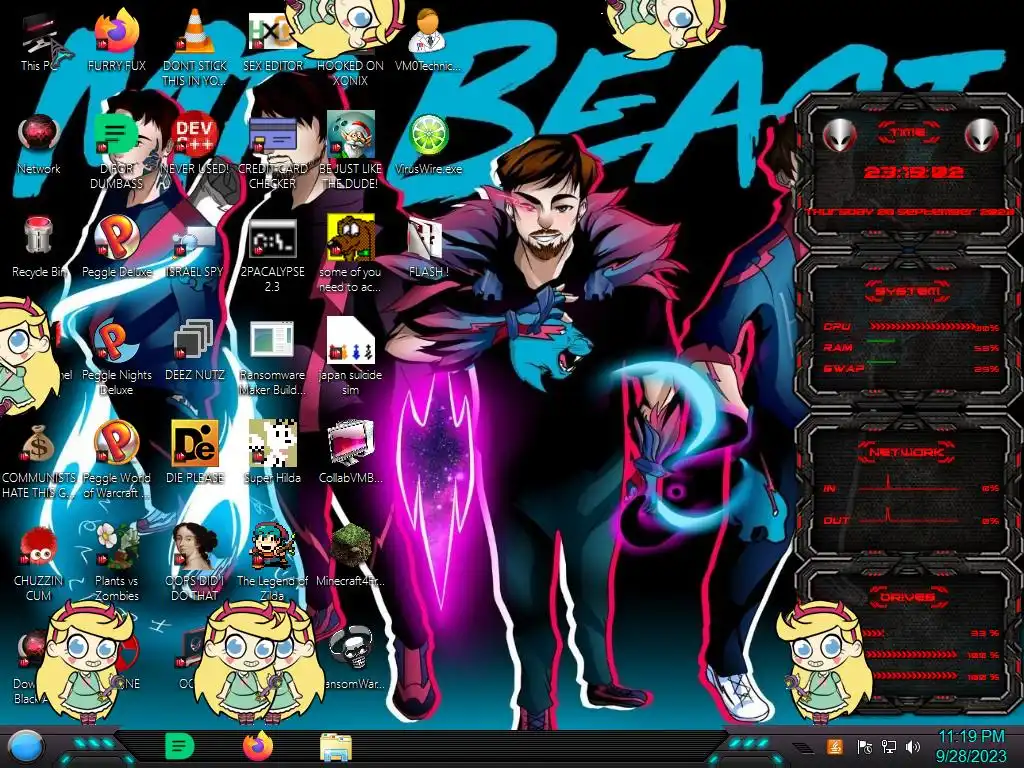Click the 23:19 clock readout in widget
Viewport: 1024px width, 768px height.
pyautogui.click(x=913, y=172)
